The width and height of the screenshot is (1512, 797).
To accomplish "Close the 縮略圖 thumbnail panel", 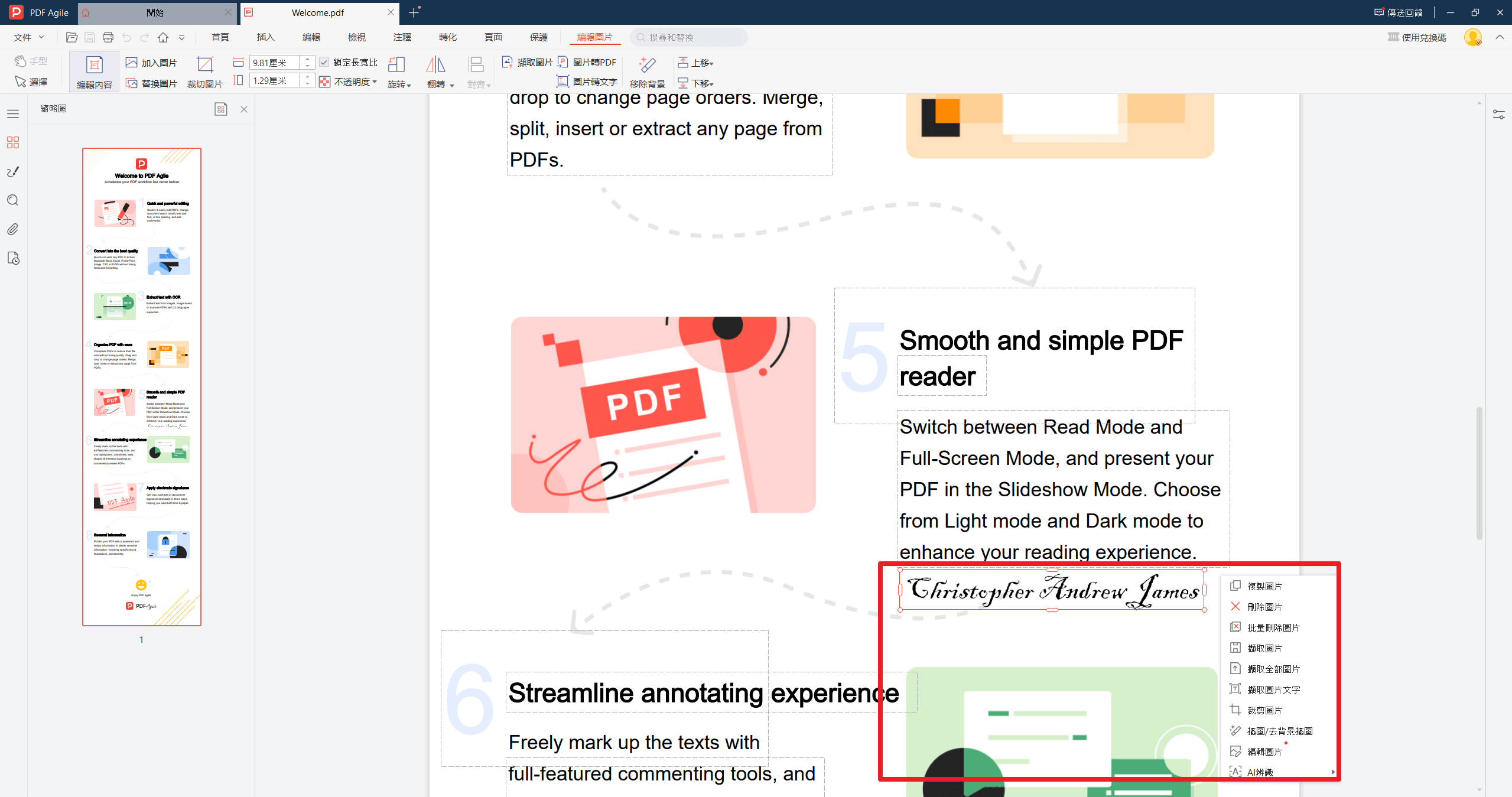I will click(x=244, y=109).
